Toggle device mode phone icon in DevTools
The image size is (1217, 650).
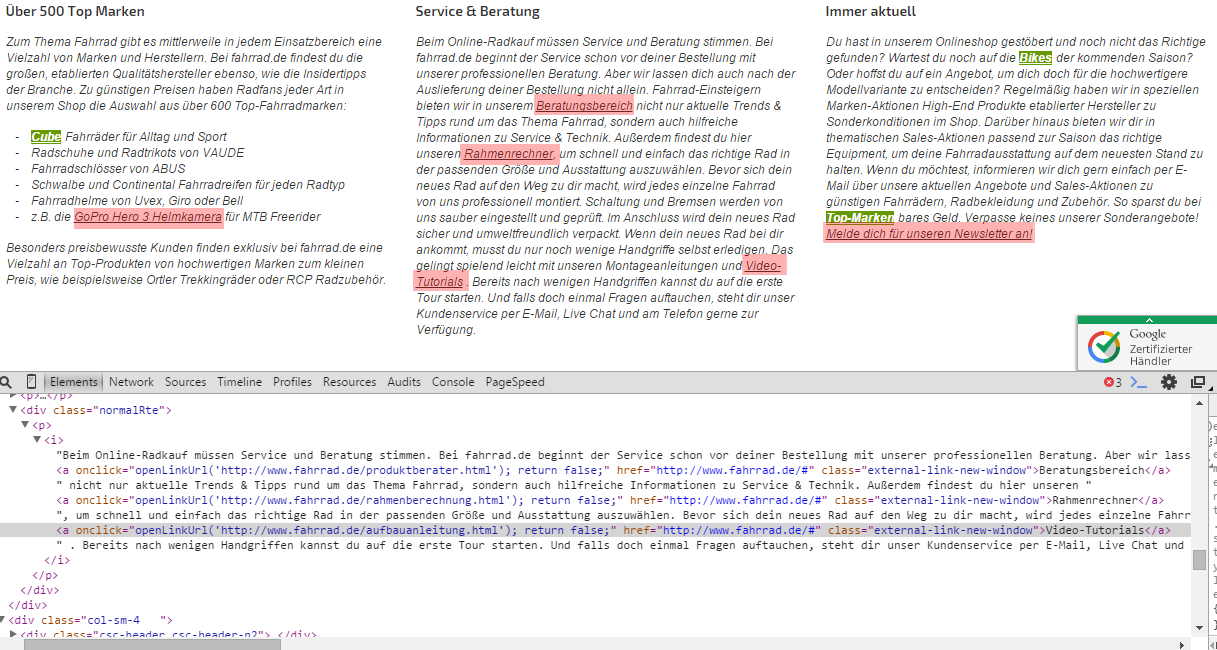point(32,382)
